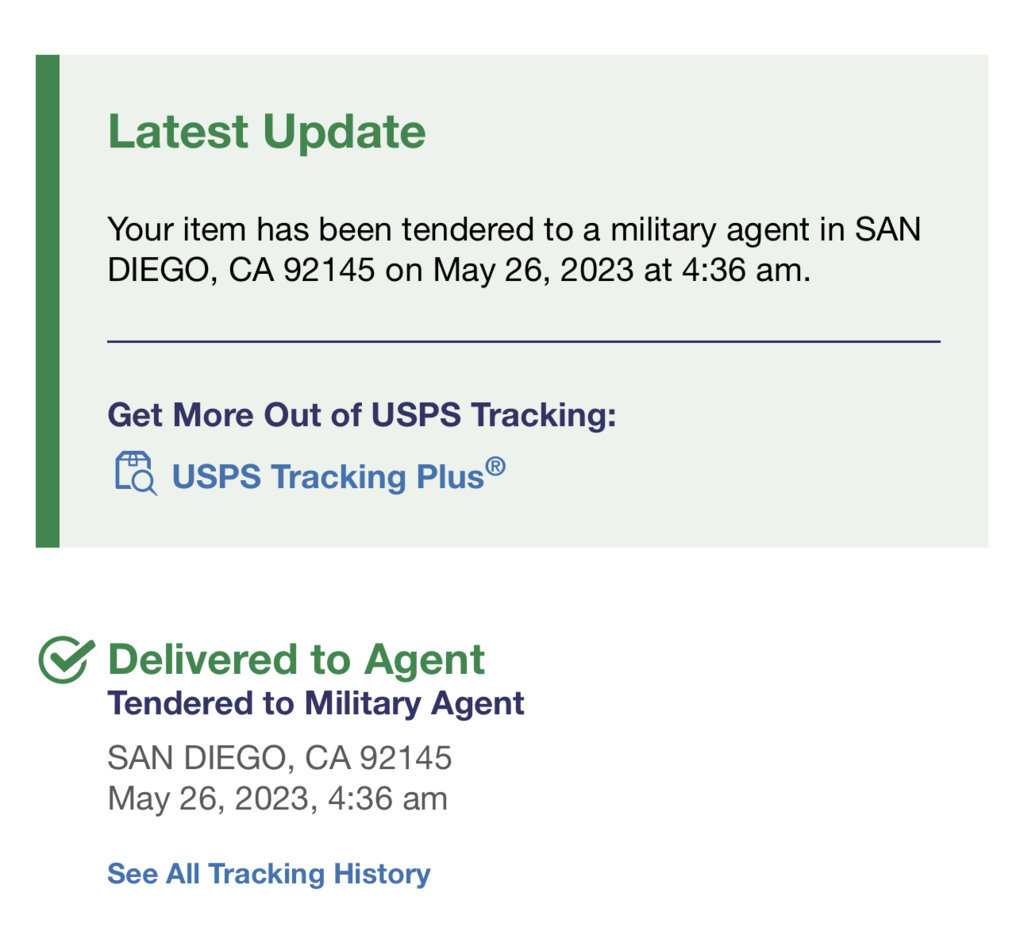Click the word History in the tracking link
Screen dimensions: 1024x935
(382, 874)
